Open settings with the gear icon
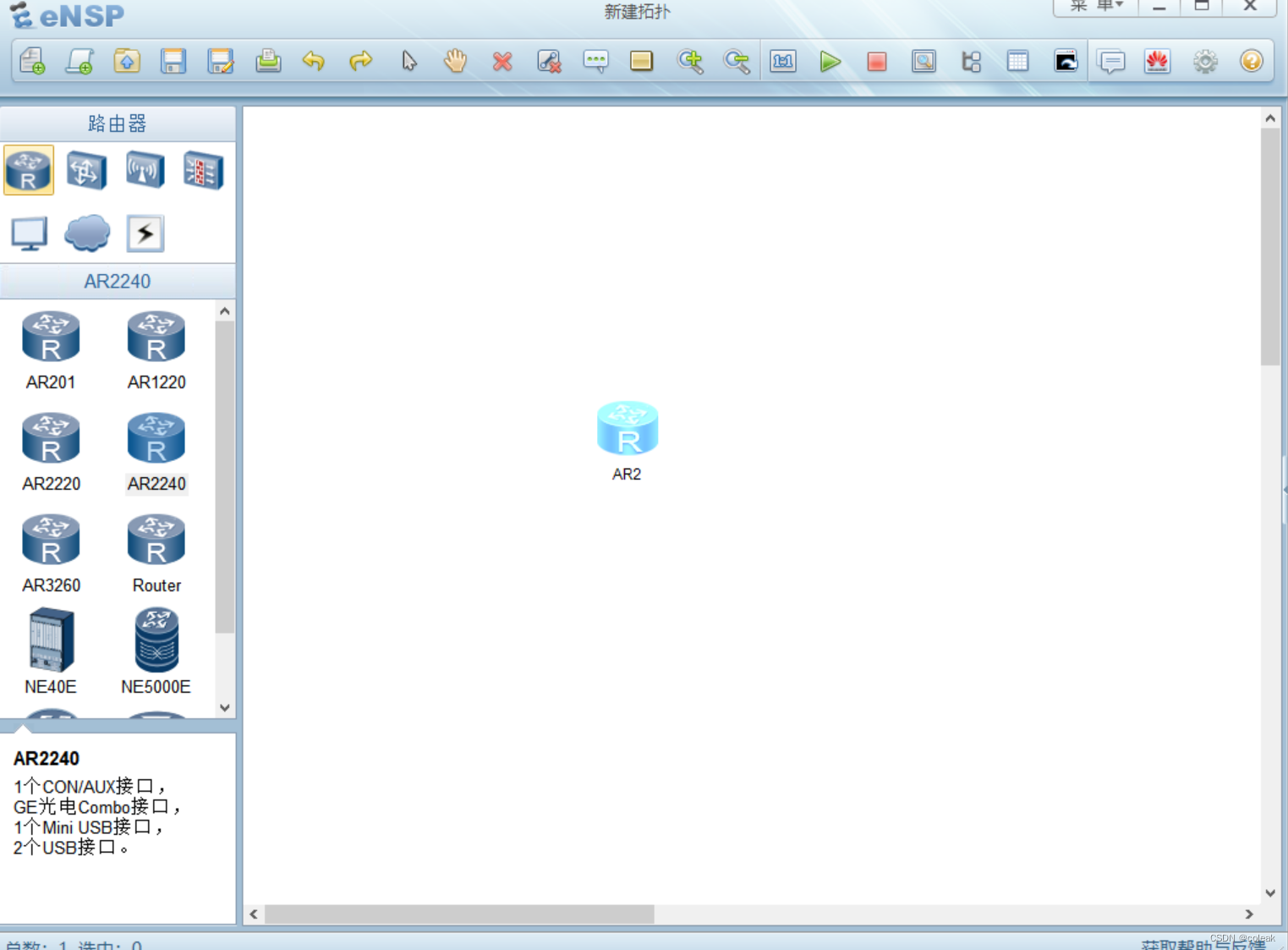The width and height of the screenshot is (1288, 950). click(x=1205, y=61)
